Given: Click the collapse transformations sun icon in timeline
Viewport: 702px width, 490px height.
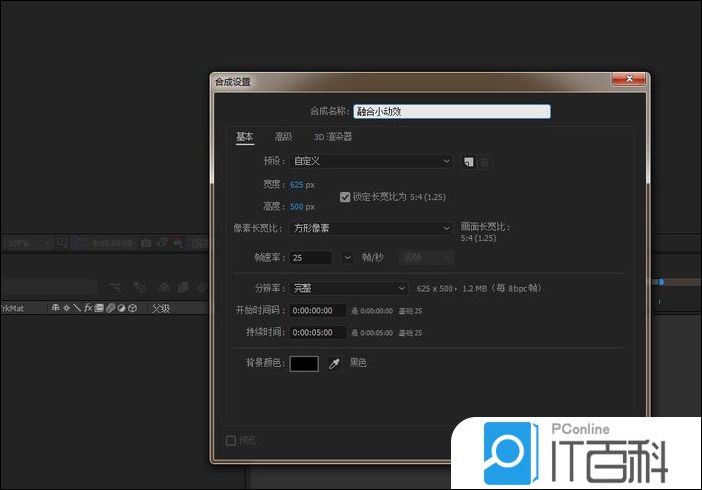Looking at the screenshot, I should point(67,308).
